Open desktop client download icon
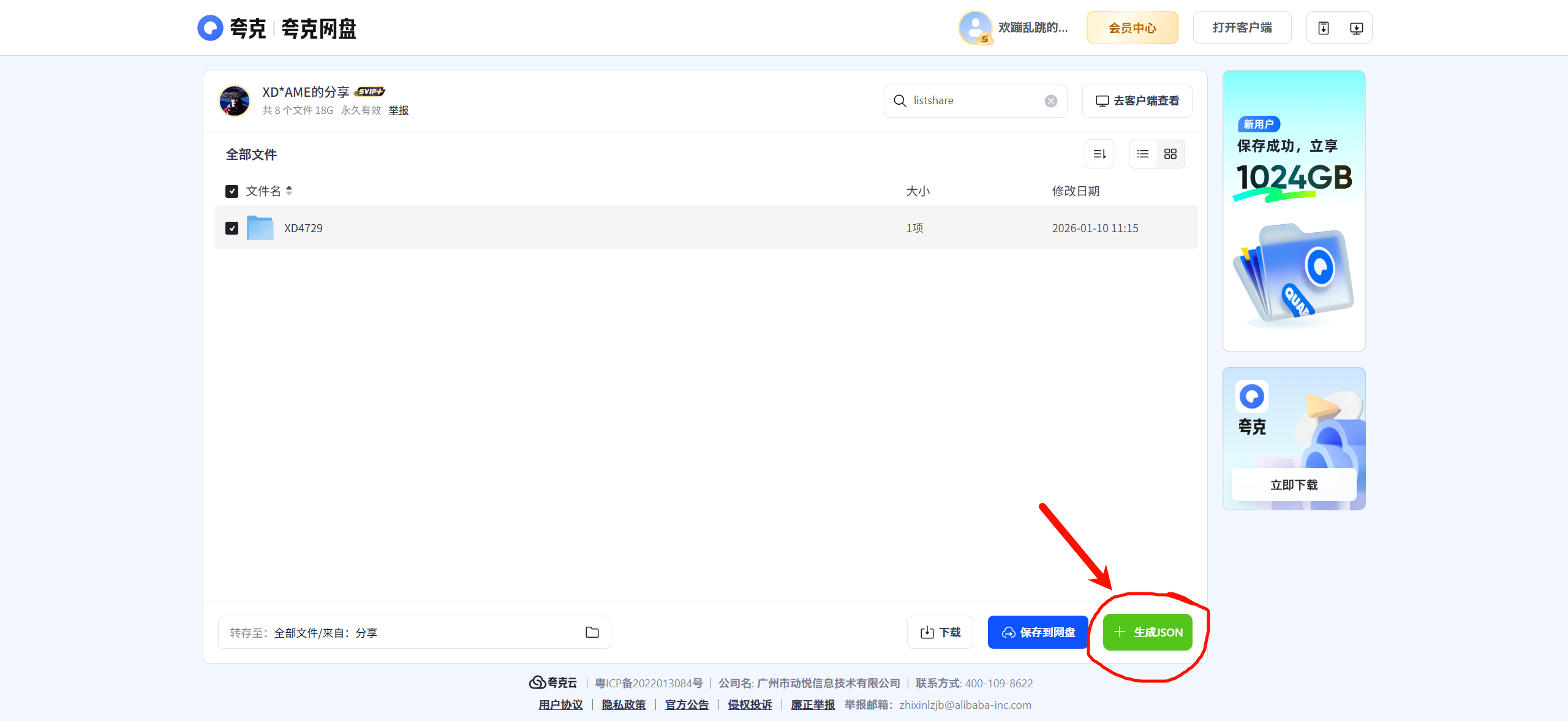This screenshot has width=1568, height=721. pos(1357,28)
